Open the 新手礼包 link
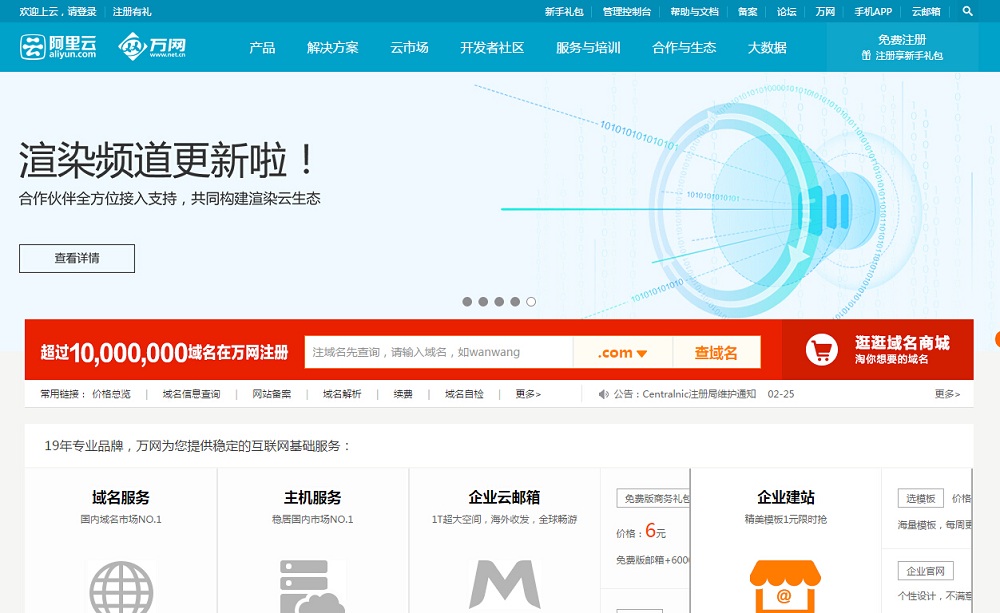Image resolution: width=1000 pixels, height=613 pixels. tap(564, 11)
